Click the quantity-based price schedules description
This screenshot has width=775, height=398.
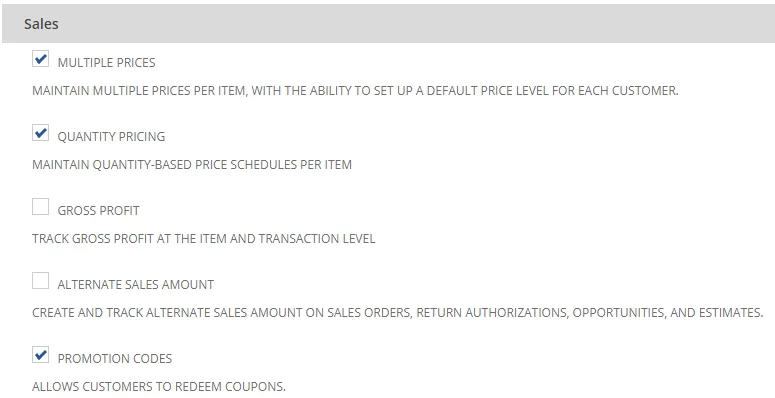click(x=192, y=165)
